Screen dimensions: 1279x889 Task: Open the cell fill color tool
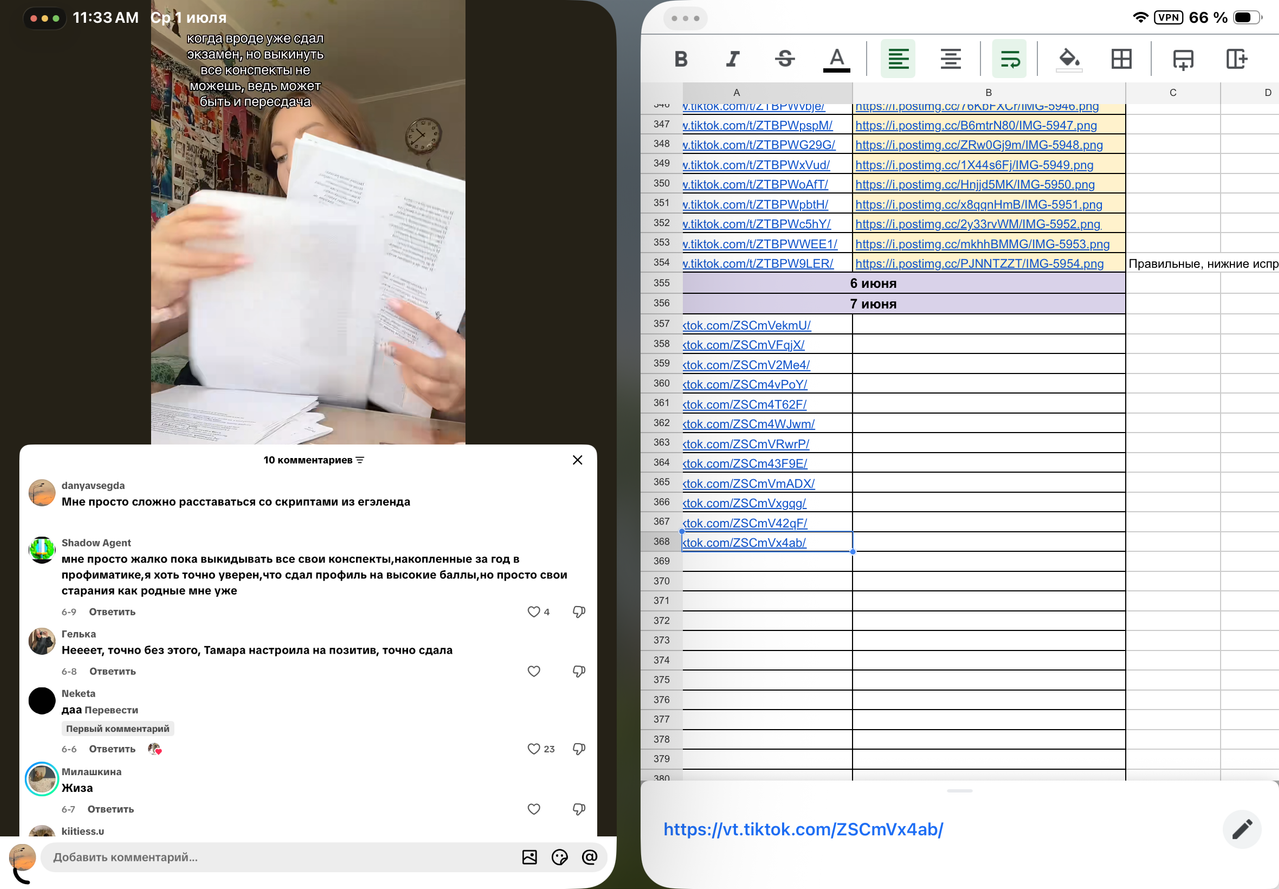coord(1069,59)
